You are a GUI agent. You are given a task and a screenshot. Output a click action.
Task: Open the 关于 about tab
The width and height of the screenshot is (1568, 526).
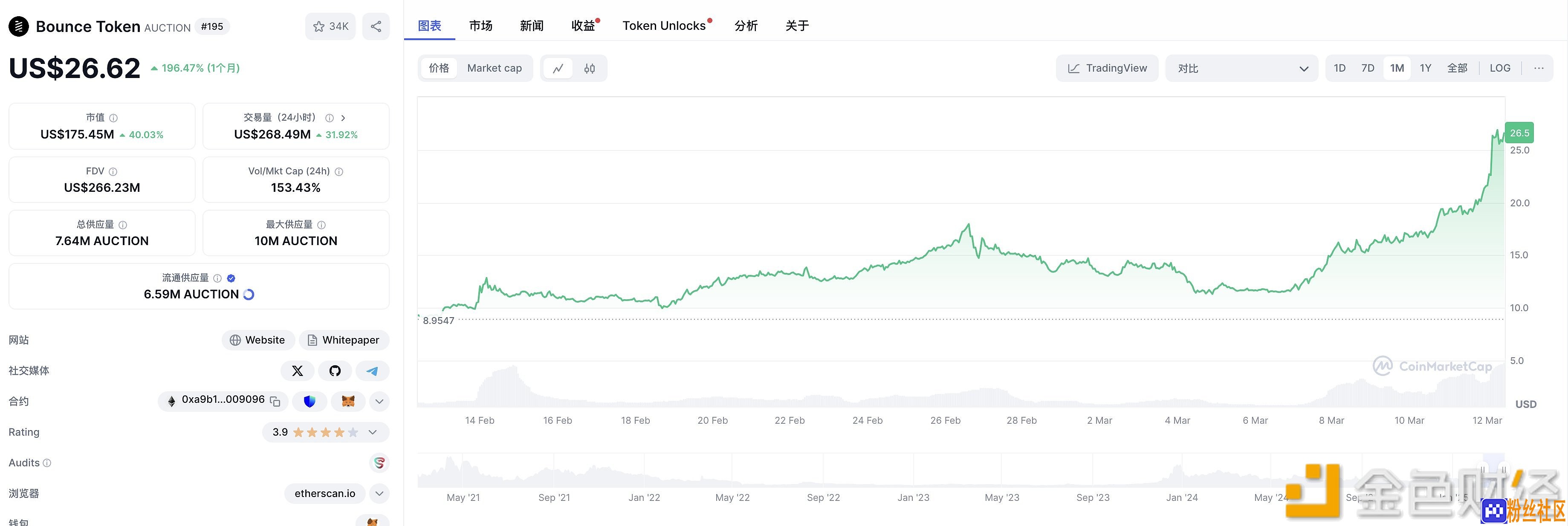tap(797, 26)
